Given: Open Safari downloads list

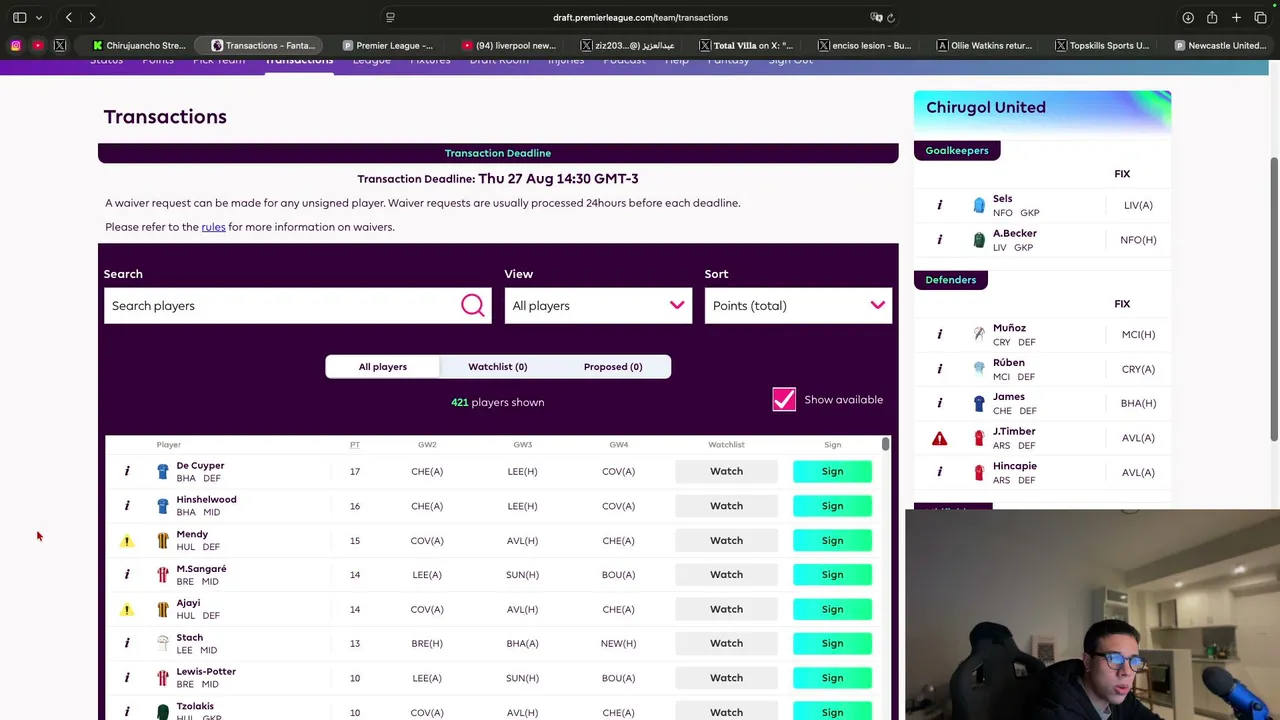Looking at the screenshot, I should pyautogui.click(x=1188, y=17).
